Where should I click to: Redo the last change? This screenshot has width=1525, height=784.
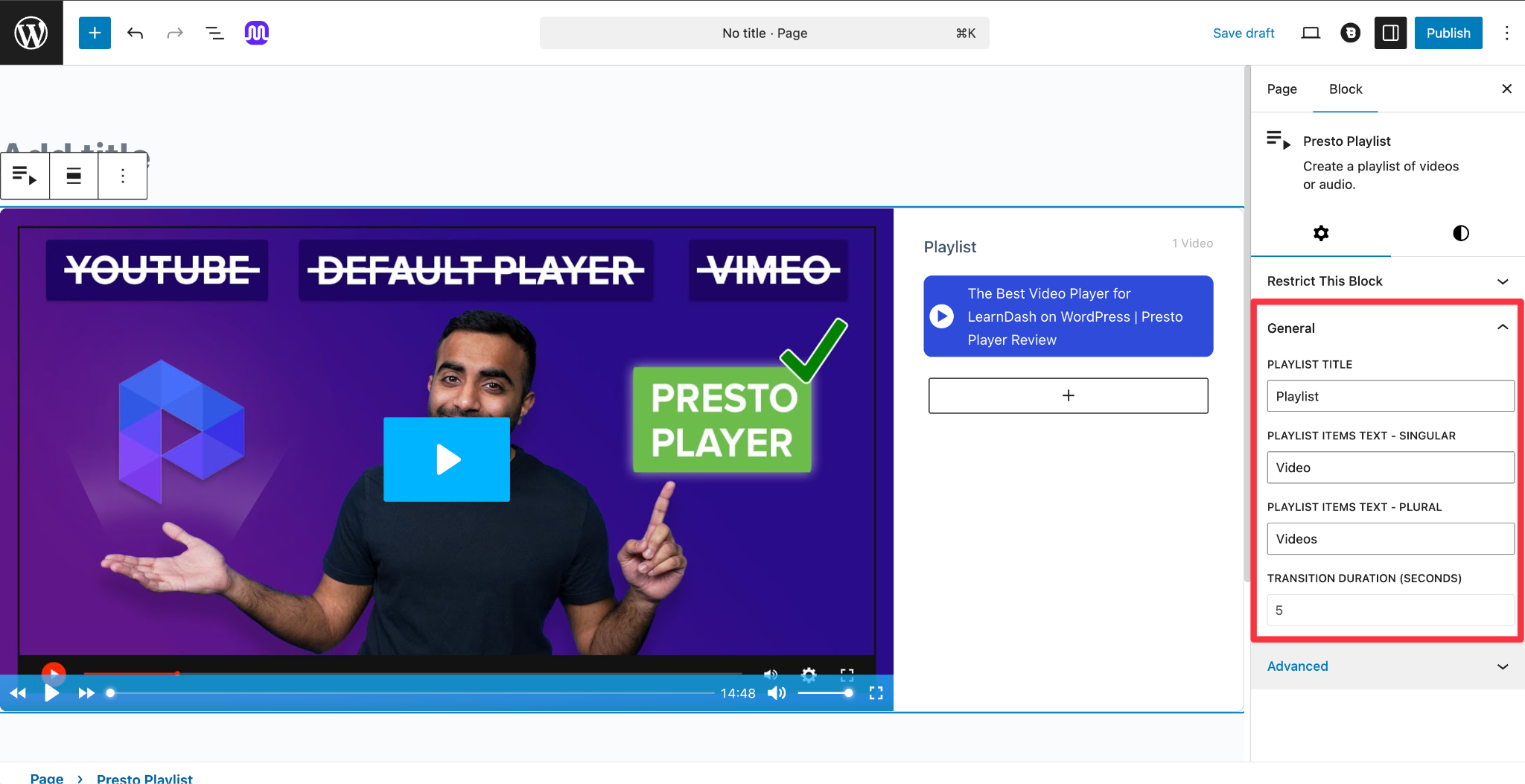[x=174, y=33]
